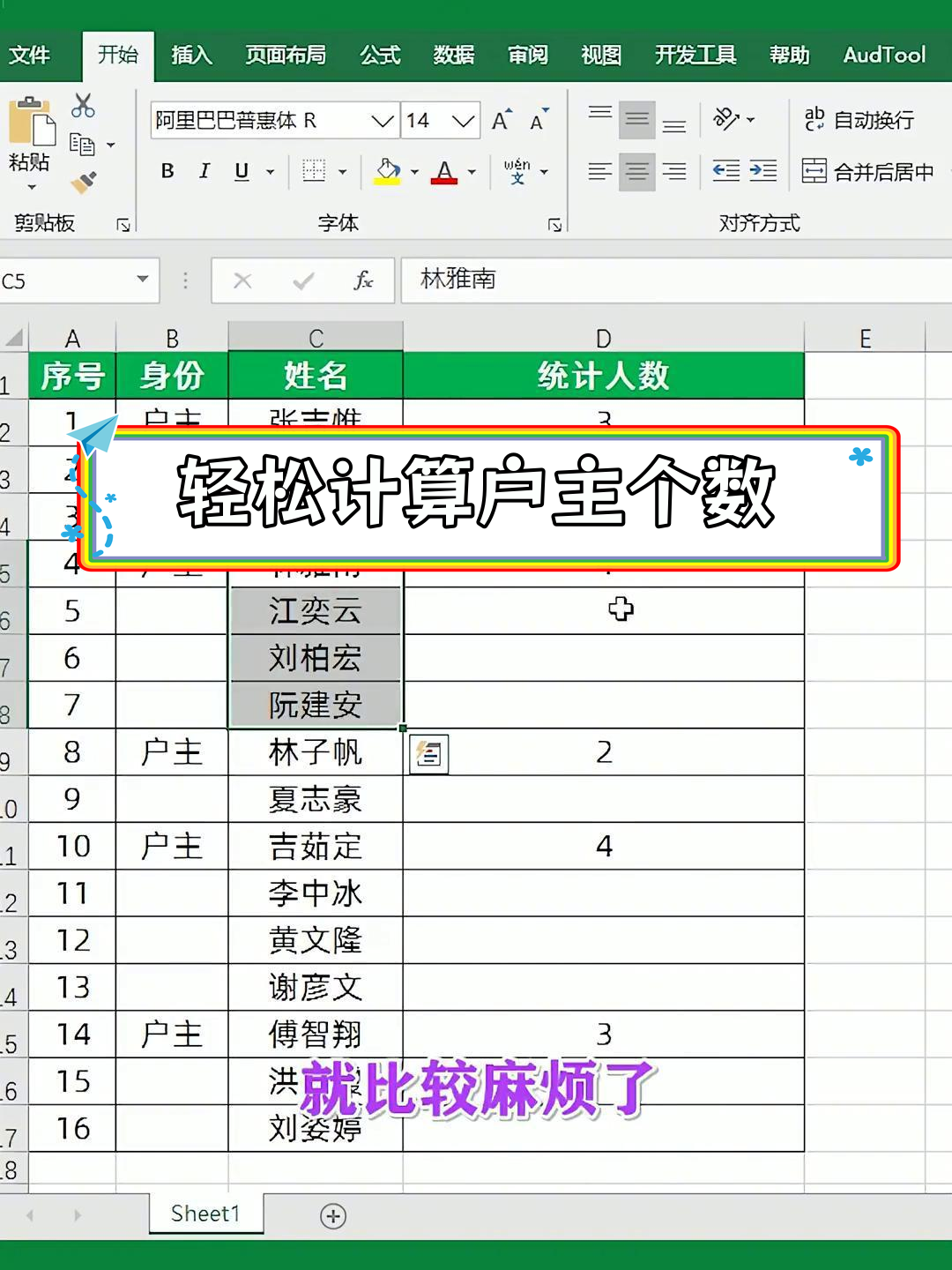Viewport: 952px width, 1270px height.
Task: Toggle Italic formatting
Action: [205, 171]
